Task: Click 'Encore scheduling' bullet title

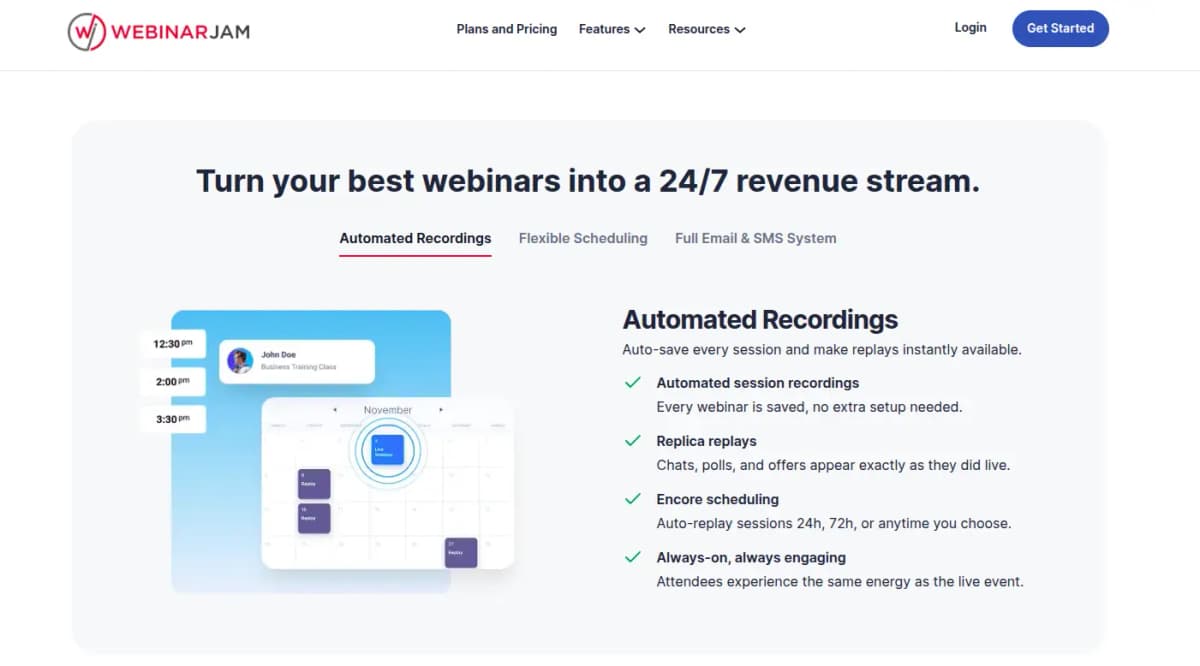Action: point(717,499)
